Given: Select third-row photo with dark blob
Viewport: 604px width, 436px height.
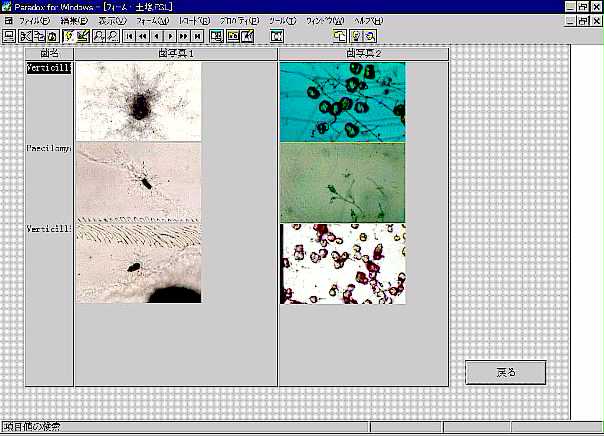Looking at the screenshot, I should click(x=139, y=263).
